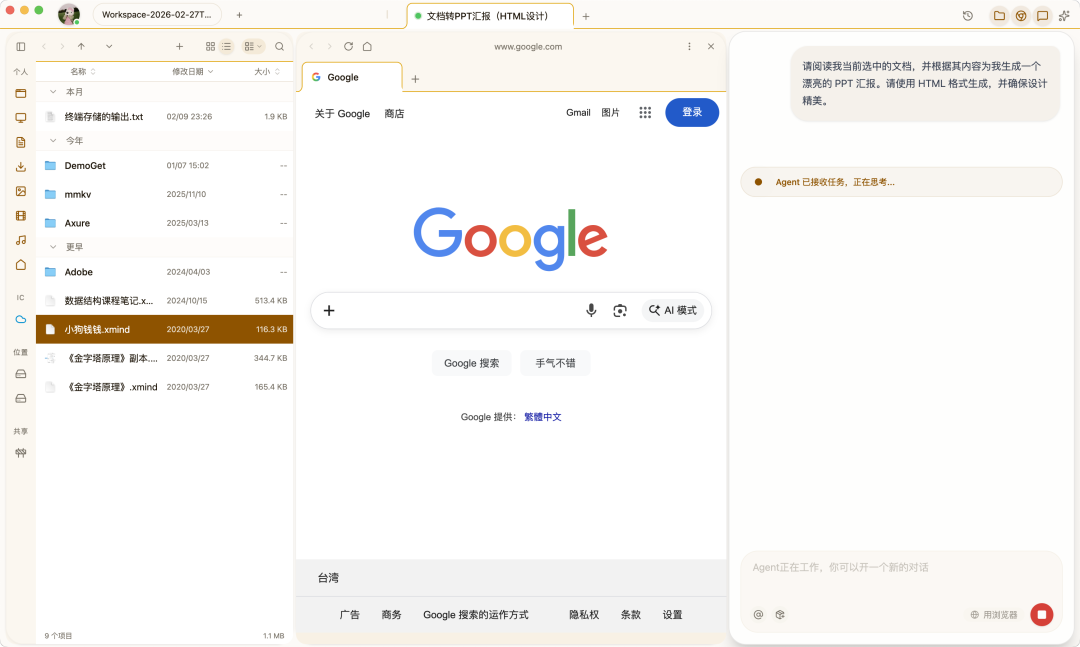Open a new browser tab
The height and width of the screenshot is (647, 1080).
[415, 79]
